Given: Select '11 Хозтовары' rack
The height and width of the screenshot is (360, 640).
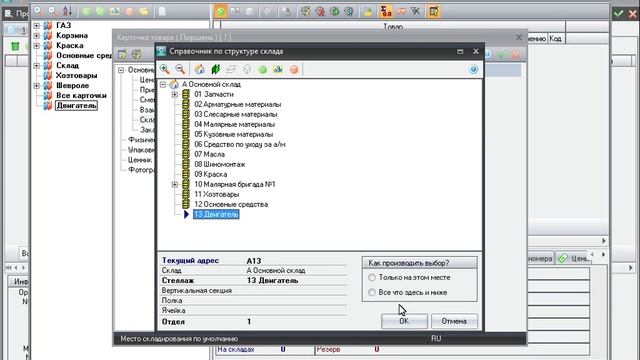Looking at the screenshot, I should tap(217, 194).
